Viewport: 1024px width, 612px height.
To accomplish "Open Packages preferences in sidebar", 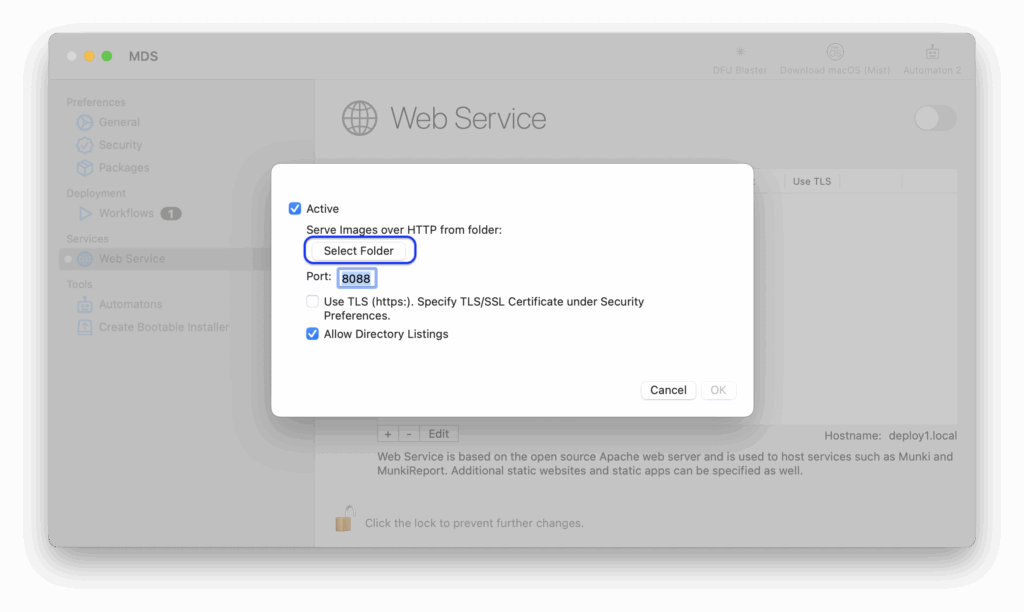I will [124, 168].
